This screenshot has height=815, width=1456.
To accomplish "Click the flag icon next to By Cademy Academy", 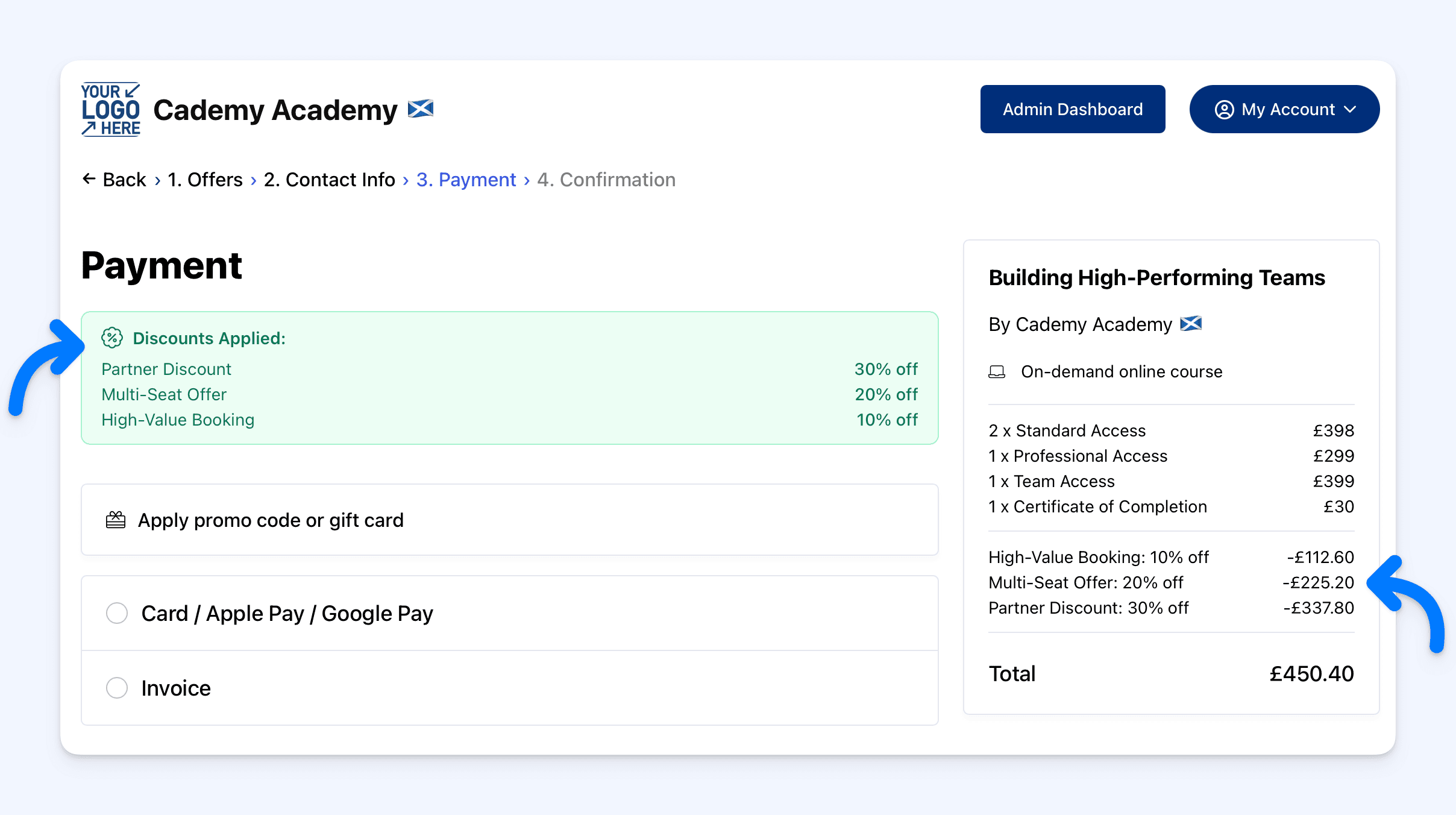I will pyautogui.click(x=1191, y=324).
